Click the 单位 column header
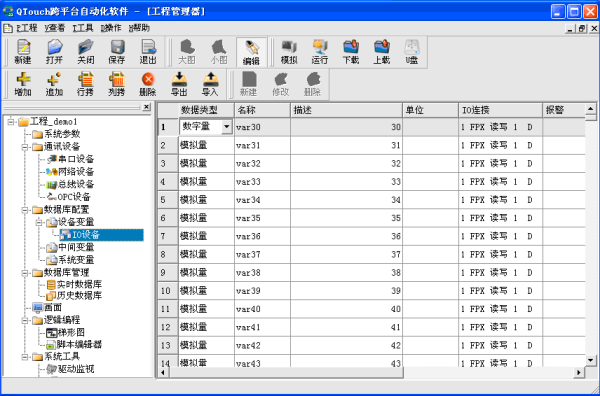The width and height of the screenshot is (600, 396). point(430,110)
